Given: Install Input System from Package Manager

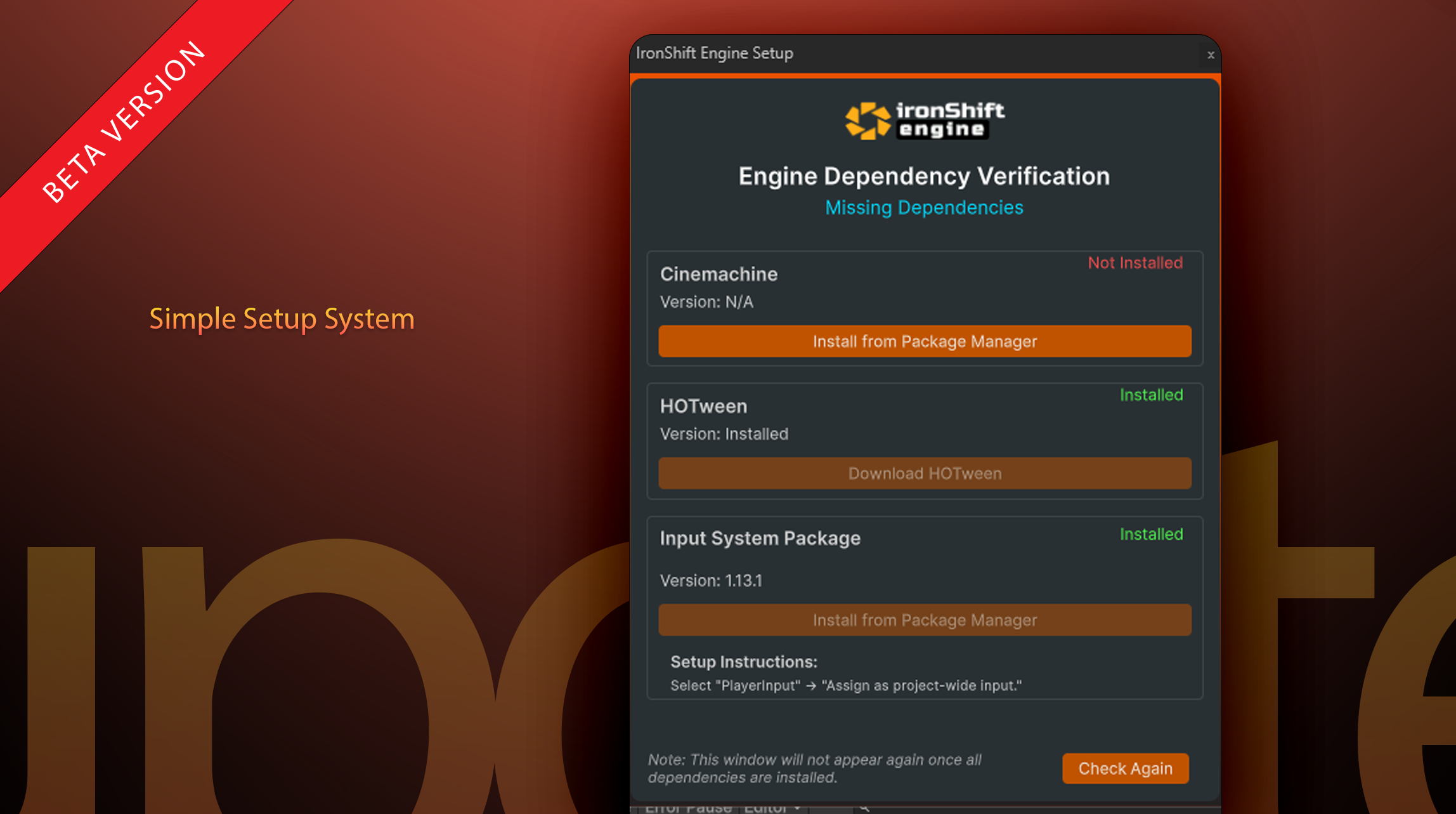Looking at the screenshot, I should tap(925, 620).
